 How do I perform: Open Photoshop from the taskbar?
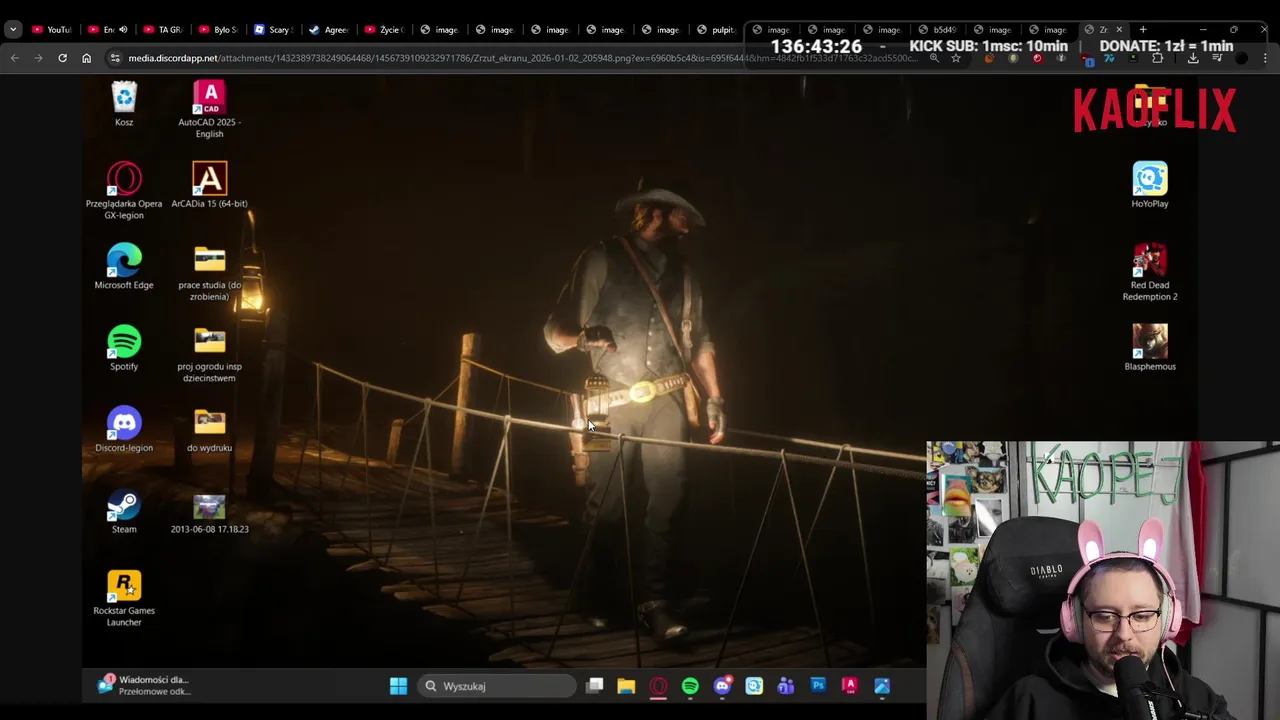pyautogui.click(x=818, y=686)
